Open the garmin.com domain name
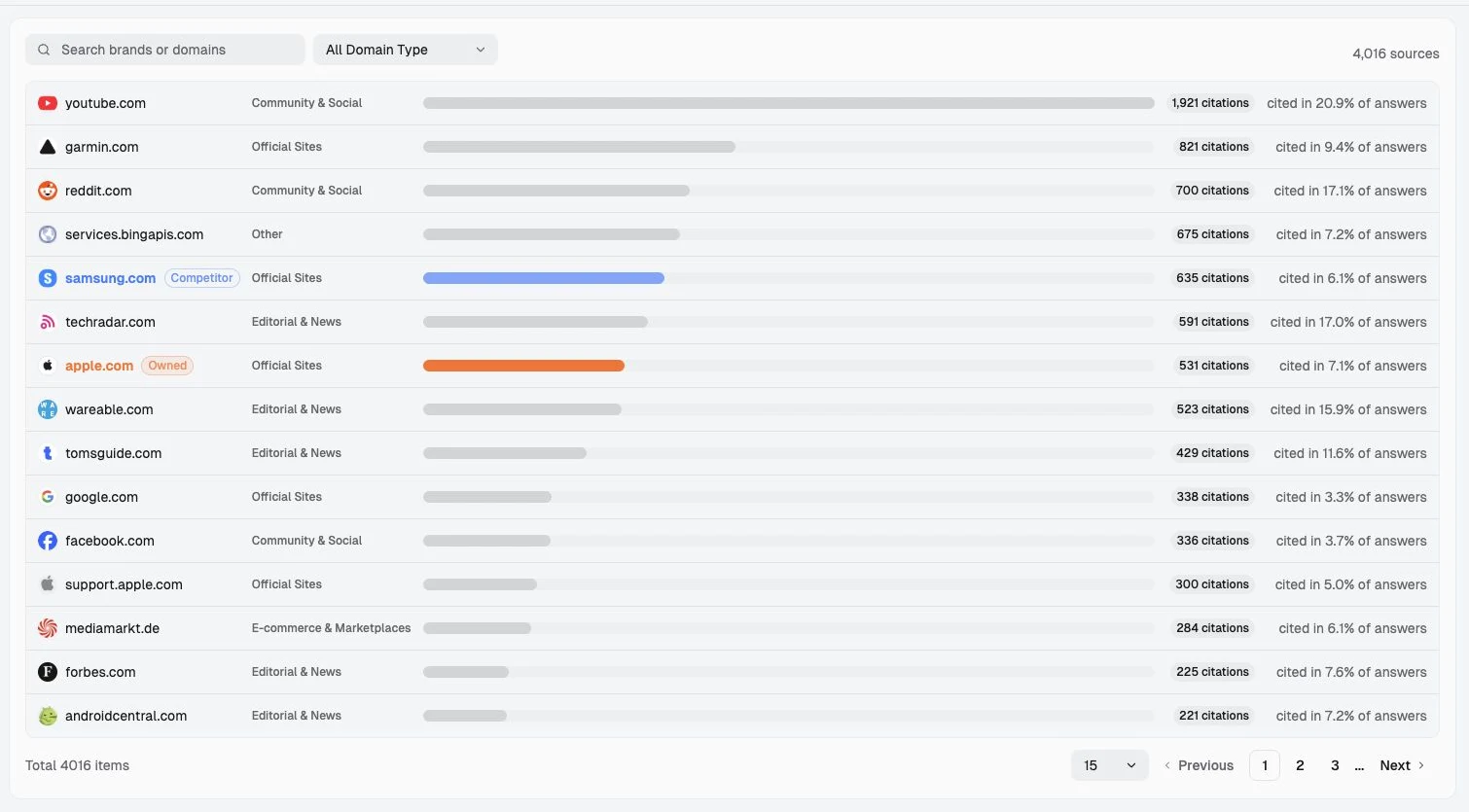The image size is (1469, 812). click(x=101, y=147)
